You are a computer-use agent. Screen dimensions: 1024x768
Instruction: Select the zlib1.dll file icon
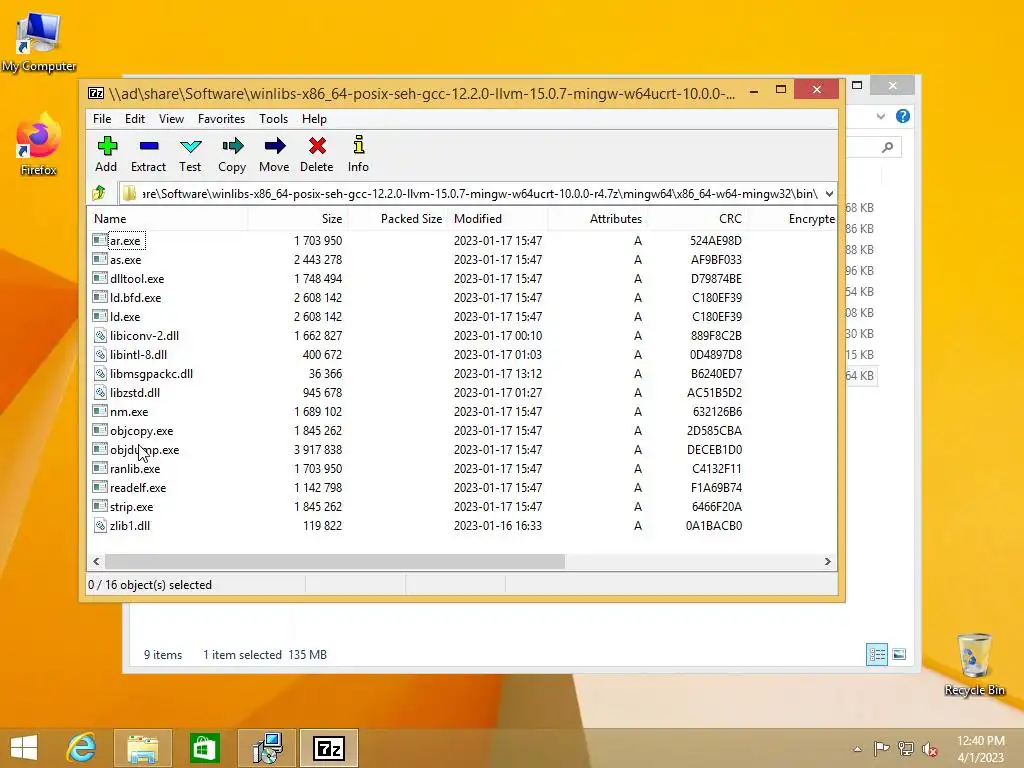click(x=100, y=526)
